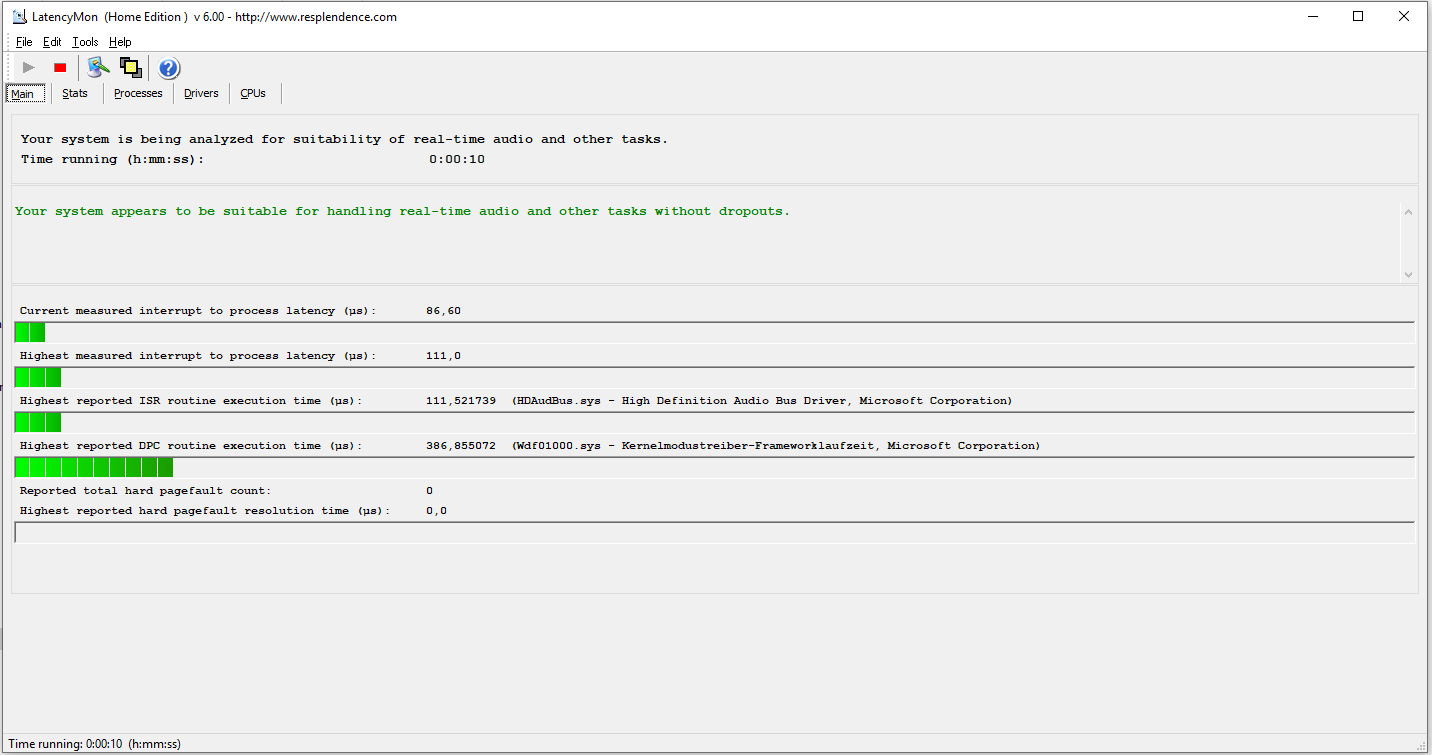
Task: Open the Edit menu
Action: (52, 42)
